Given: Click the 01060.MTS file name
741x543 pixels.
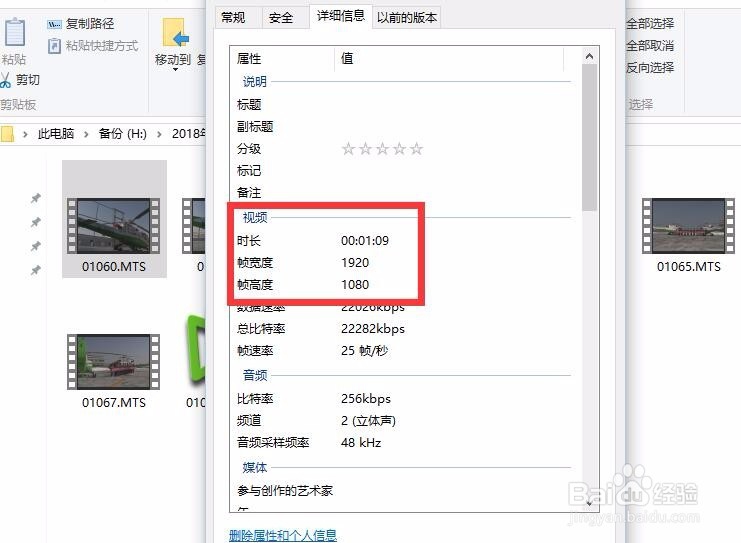Looking at the screenshot, I should coord(113,267).
